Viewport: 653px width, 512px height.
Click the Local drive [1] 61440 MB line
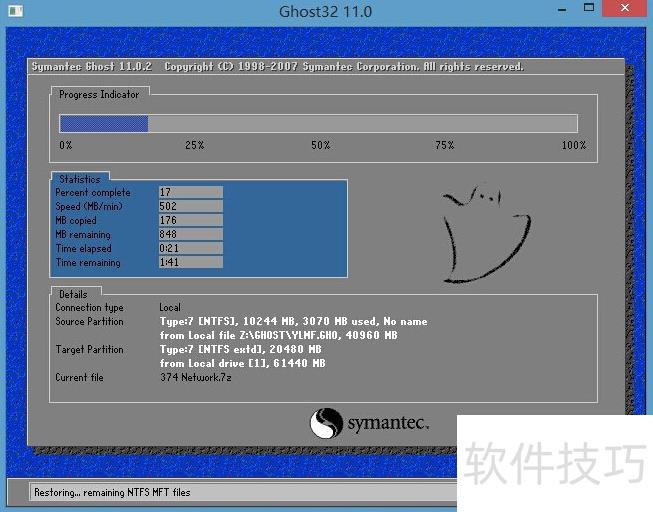(x=242, y=363)
